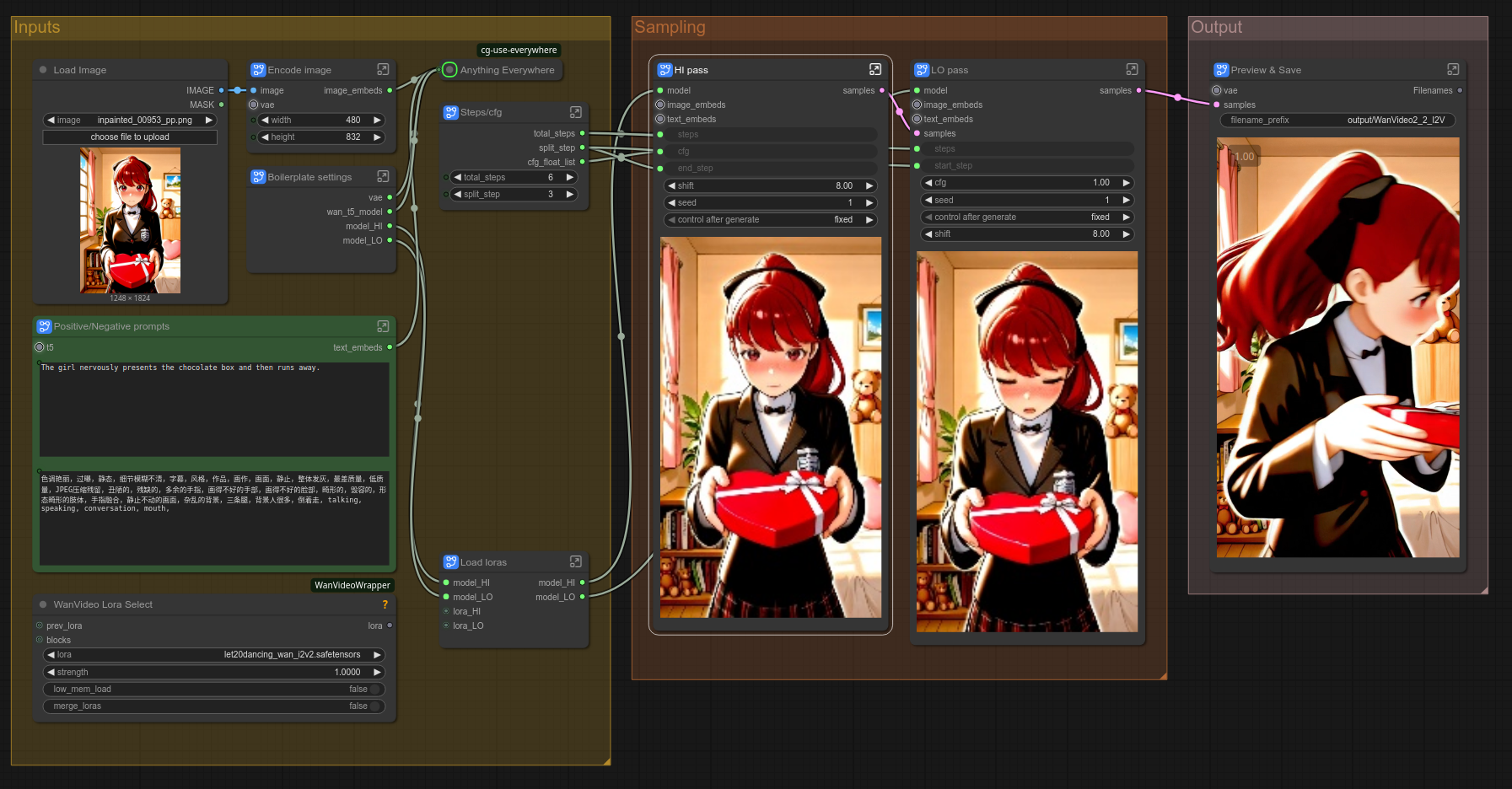The image size is (1512, 789).
Task: Select the next image with the right arrow
Action: (x=209, y=120)
